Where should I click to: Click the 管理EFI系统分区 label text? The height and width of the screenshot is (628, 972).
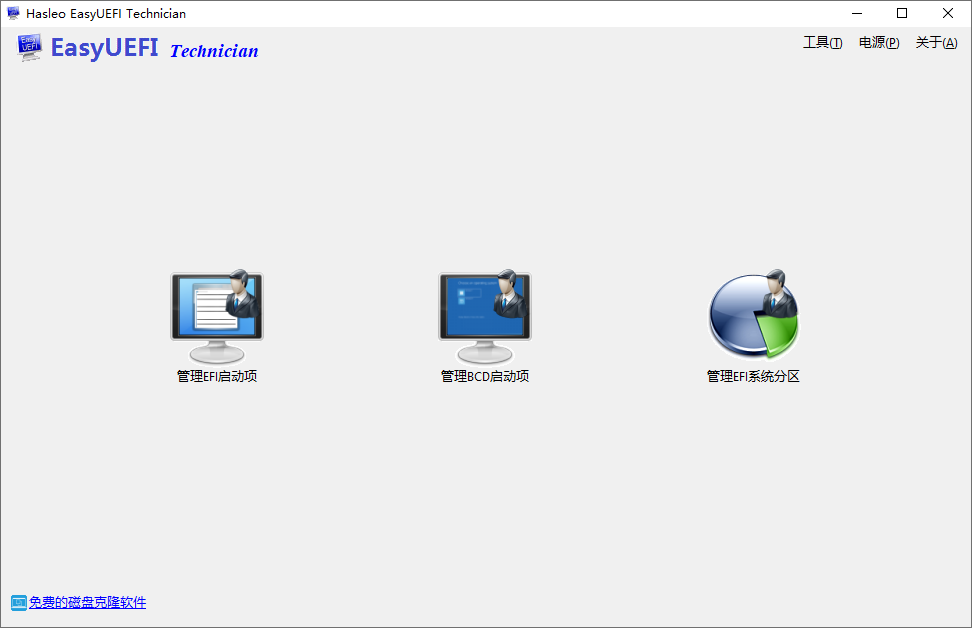click(x=753, y=376)
